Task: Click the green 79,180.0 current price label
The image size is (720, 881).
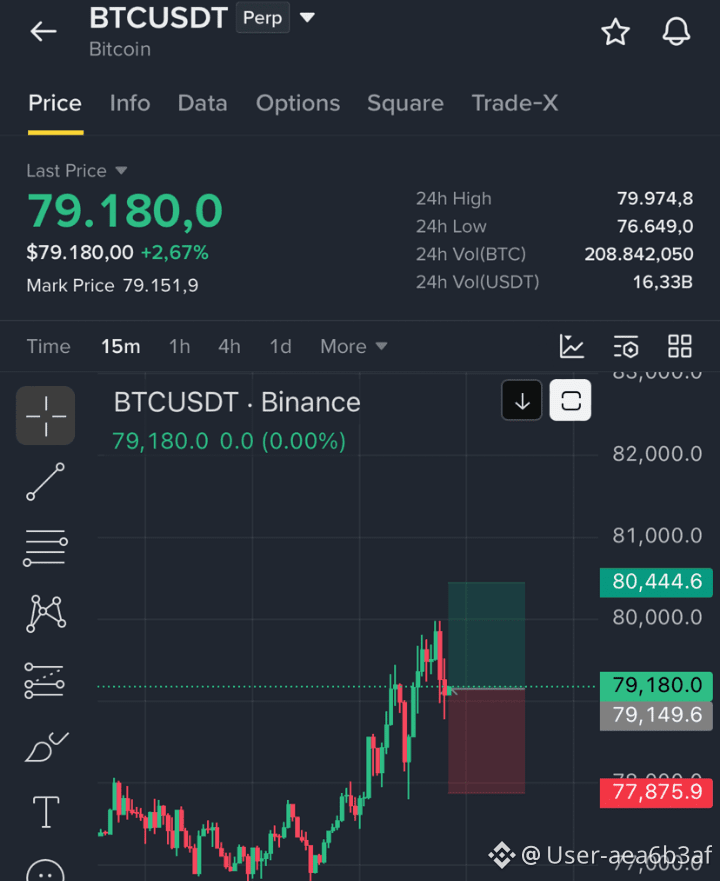Action: [656, 686]
